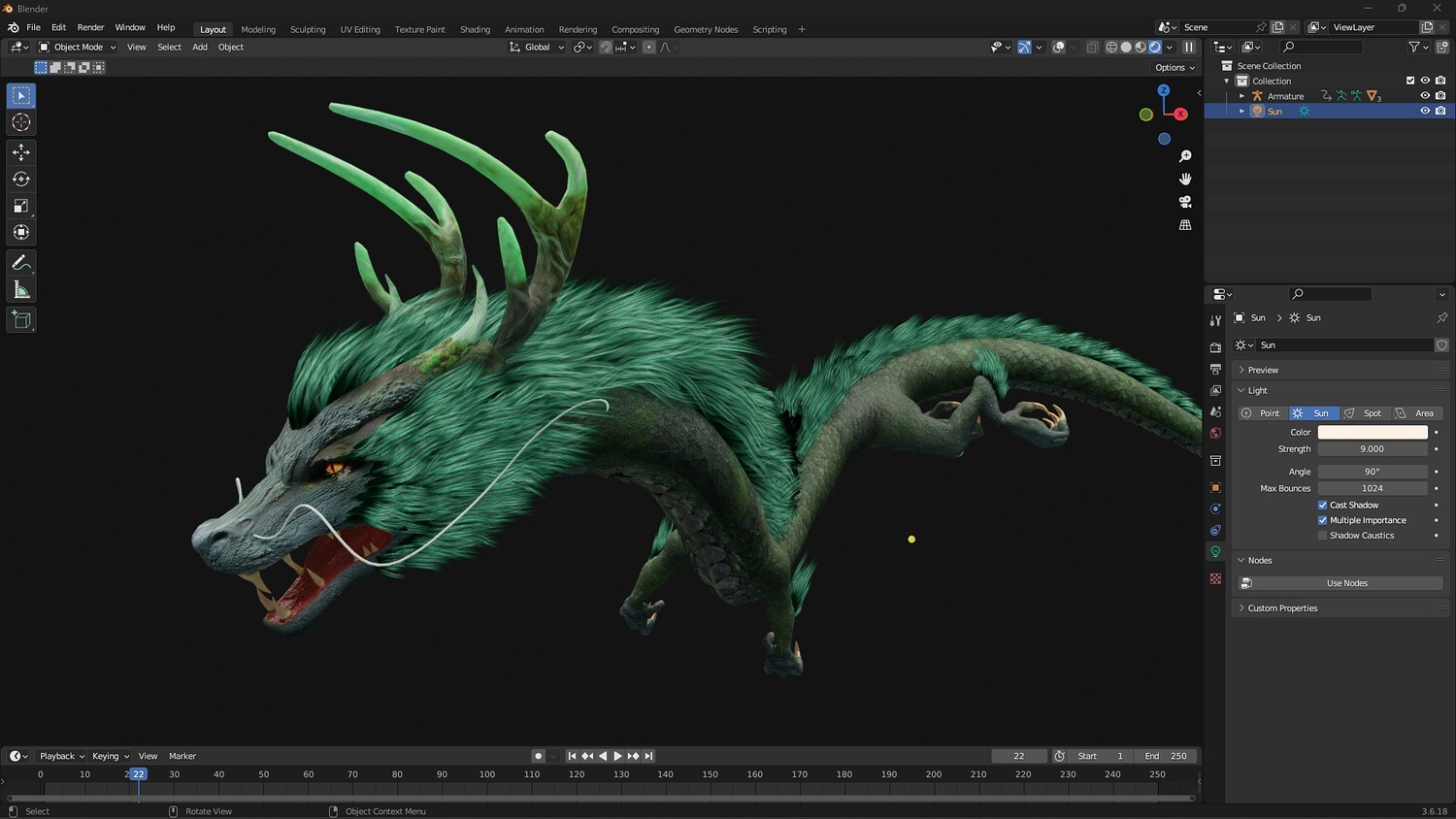Screen dimensions: 1456x819
Task: Select the Annotate pencil tool
Action: (21, 263)
